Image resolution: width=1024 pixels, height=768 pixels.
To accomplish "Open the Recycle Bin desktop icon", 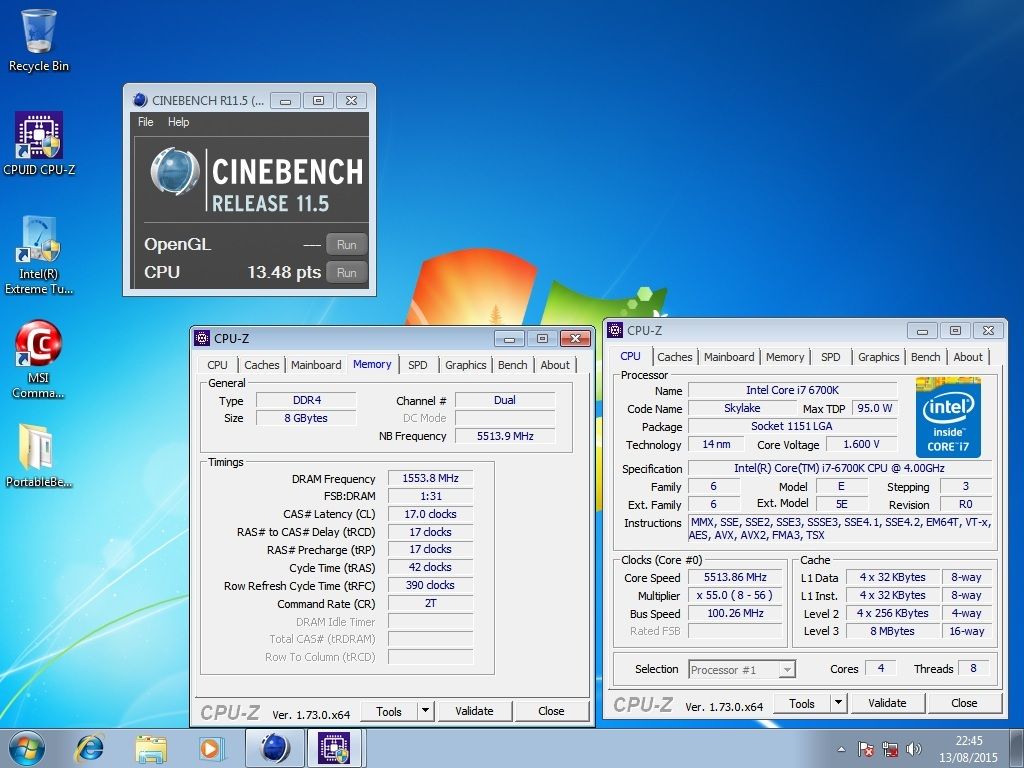I will click(39, 38).
